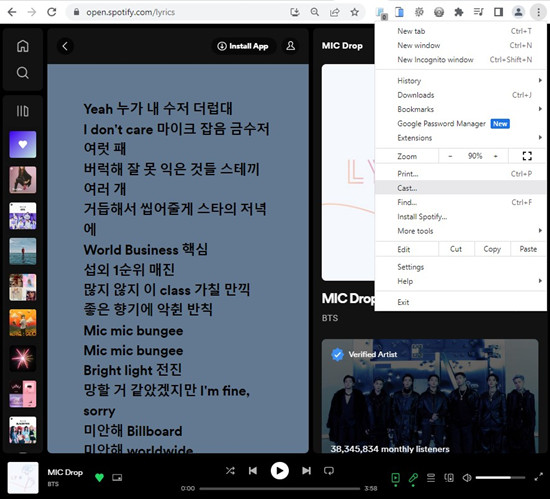550x499 pixels.
Task: Expand Help submenu
Action: click(461, 282)
